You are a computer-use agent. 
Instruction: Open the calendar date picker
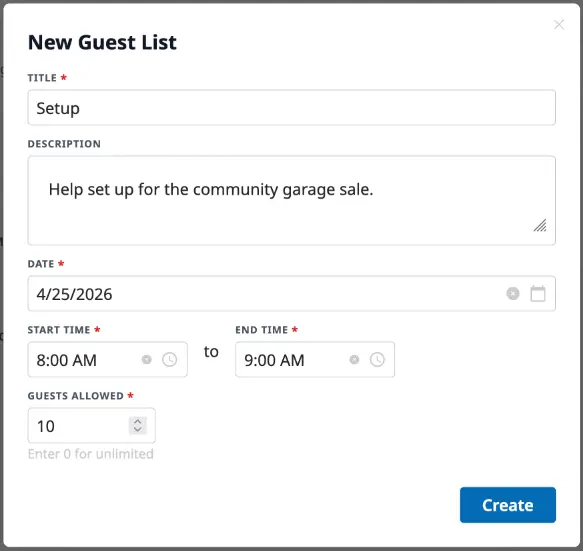click(538, 293)
